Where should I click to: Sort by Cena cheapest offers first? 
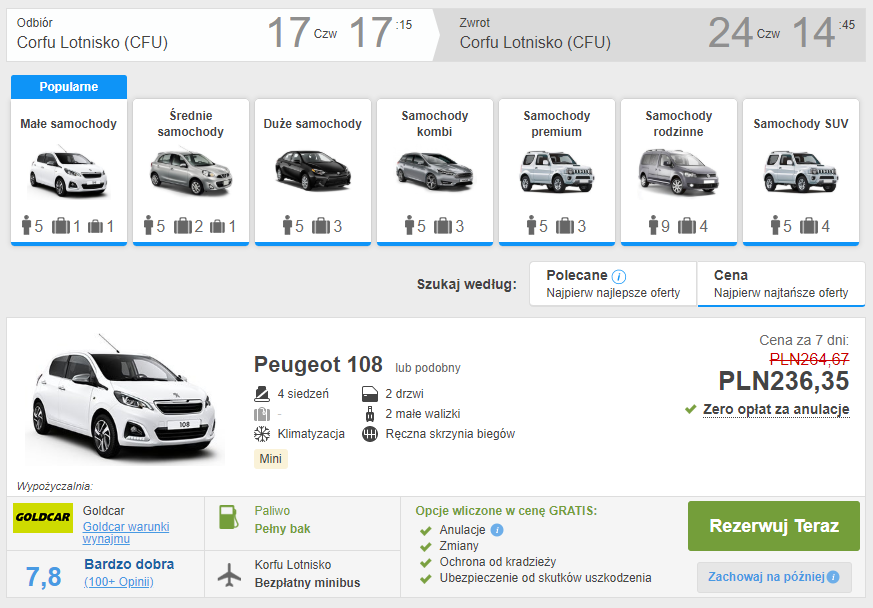tap(781, 284)
